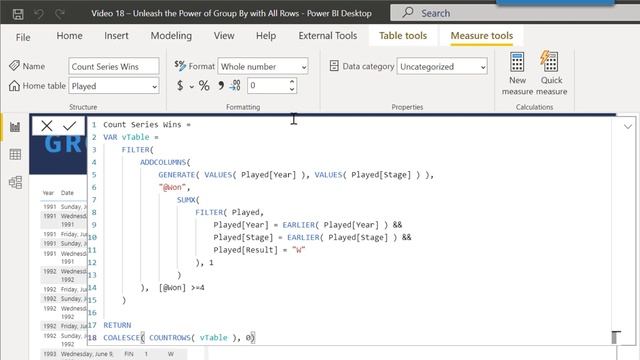Image resolution: width=640 pixels, height=360 pixels.
Task: Switch to the Modeling ribbon tab
Action: click(x=171, y=36)
